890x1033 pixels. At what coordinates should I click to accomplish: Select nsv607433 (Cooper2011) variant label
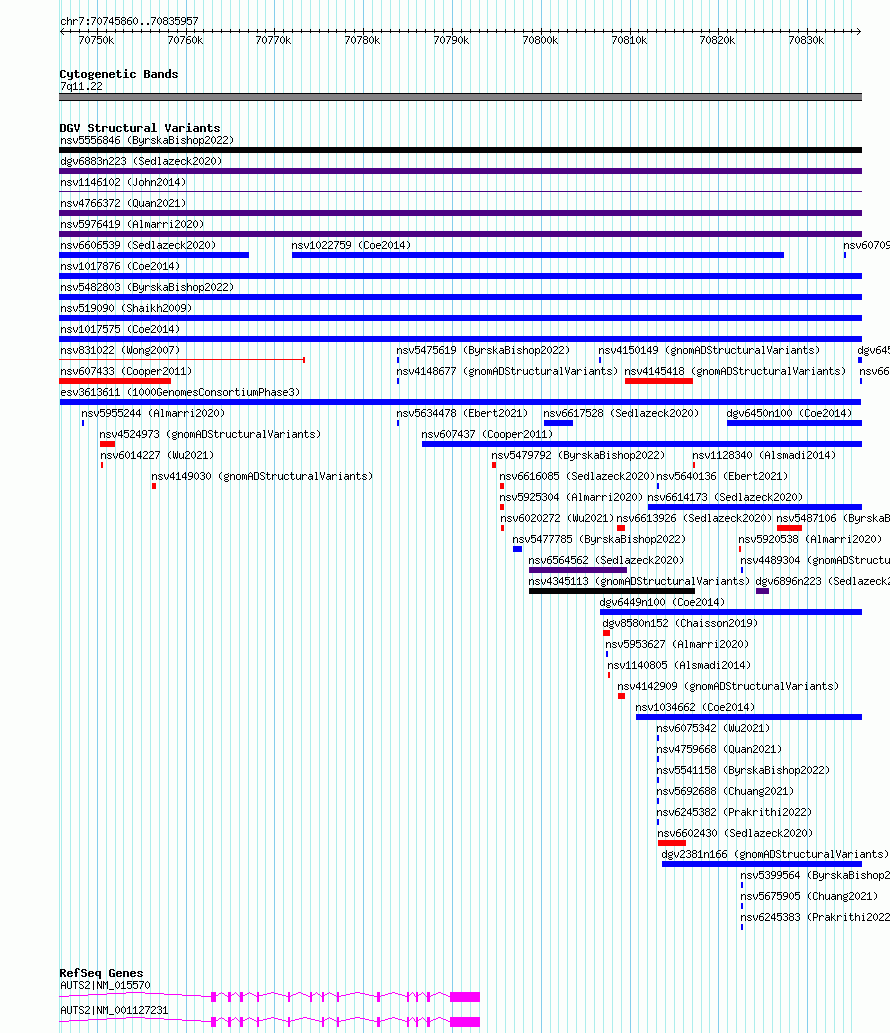click(x=126, y=372)
